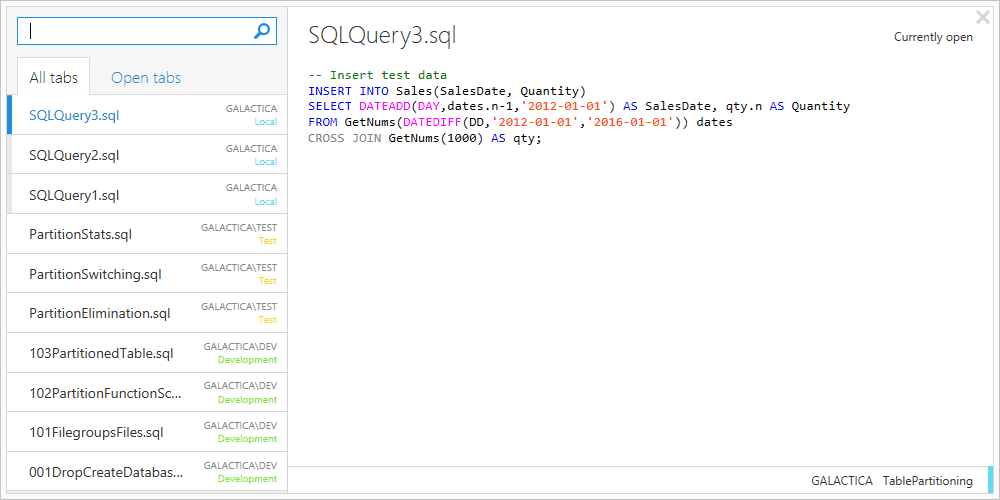Click the TablePartitioning database label
The image size is (1000, 500).
[x=927, y=481]
